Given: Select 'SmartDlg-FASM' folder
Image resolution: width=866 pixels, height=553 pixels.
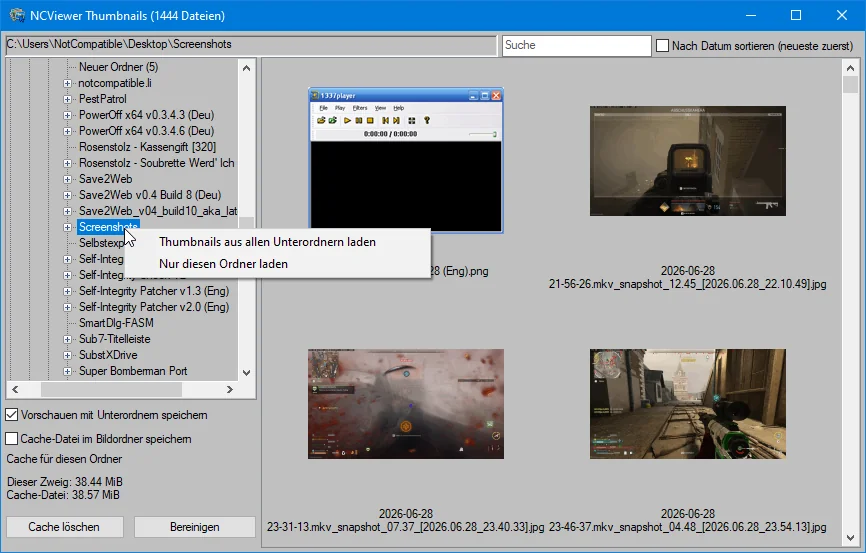Looking at the screenshot, I should pos(116,323).
